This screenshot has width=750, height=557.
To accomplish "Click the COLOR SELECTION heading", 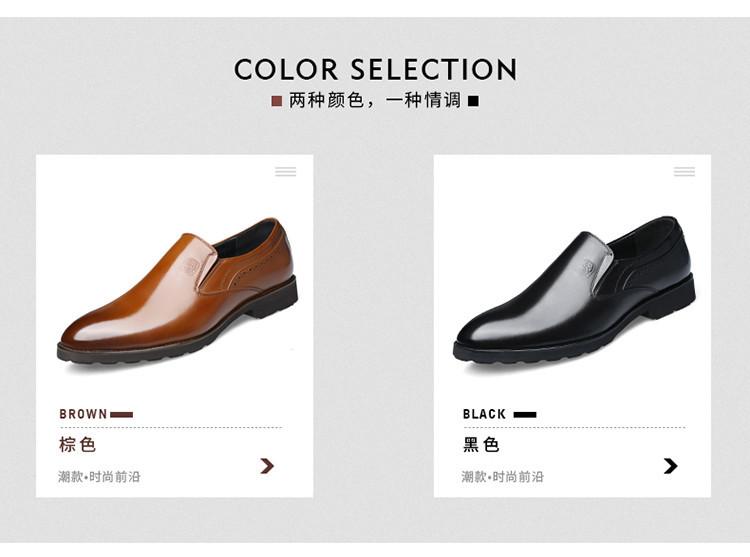I will pos(375,69).
